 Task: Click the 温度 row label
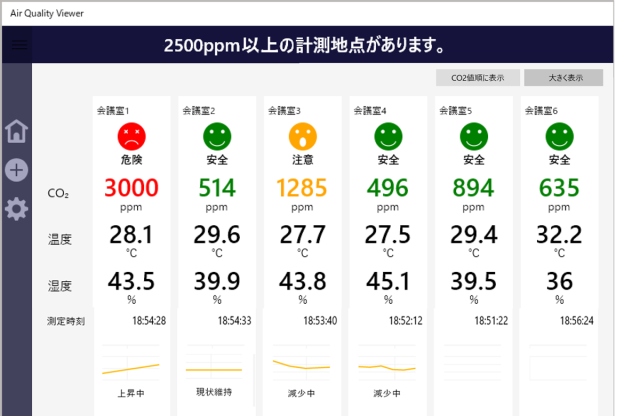point(60,239)
